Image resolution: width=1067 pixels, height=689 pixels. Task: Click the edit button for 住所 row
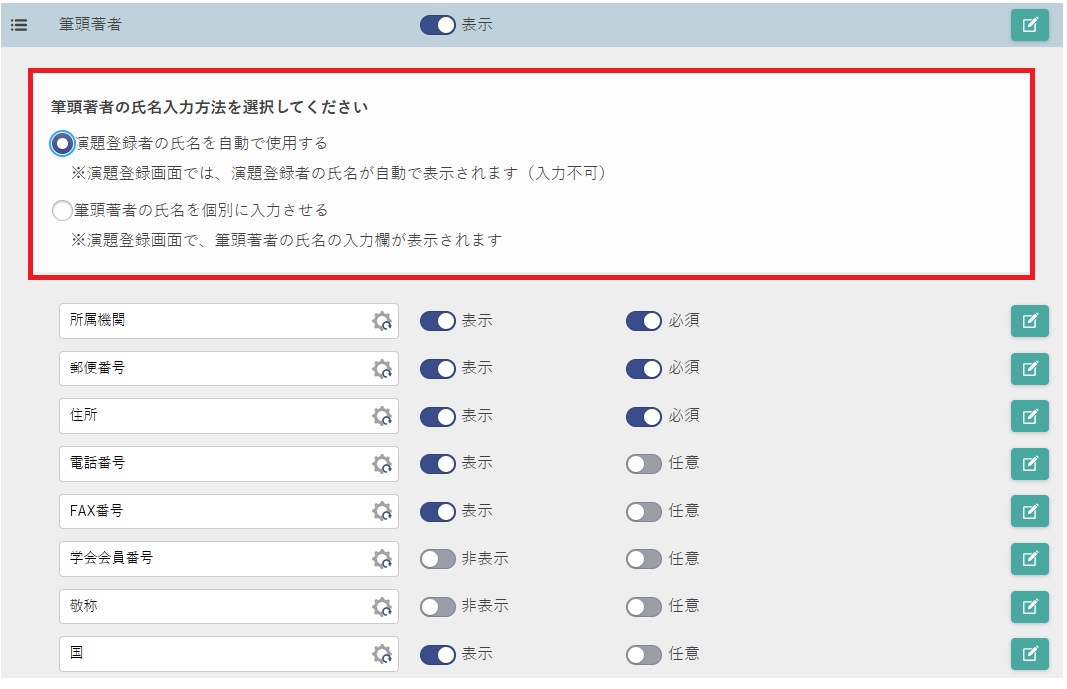click(x=1029, y=416)
